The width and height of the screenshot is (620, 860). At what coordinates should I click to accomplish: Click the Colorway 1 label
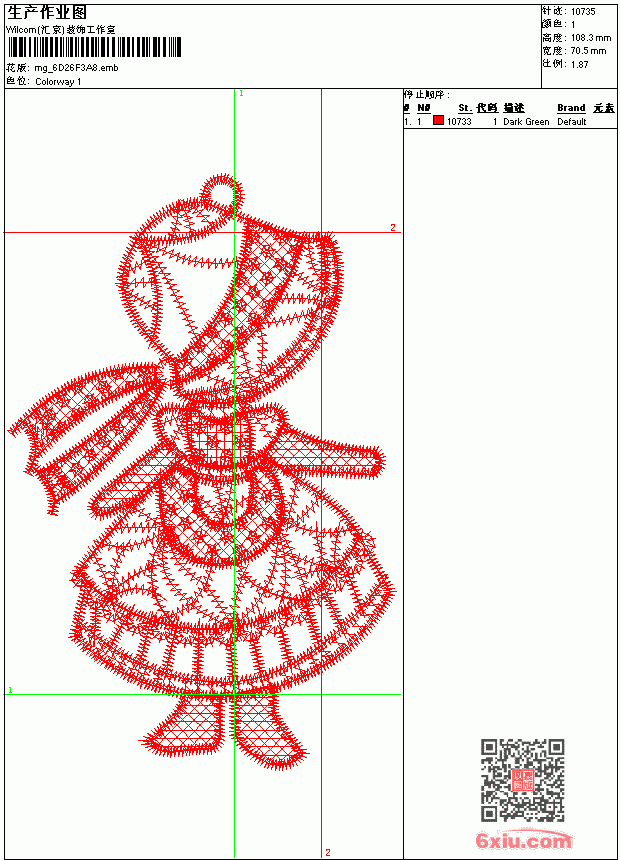click(58, 82)
